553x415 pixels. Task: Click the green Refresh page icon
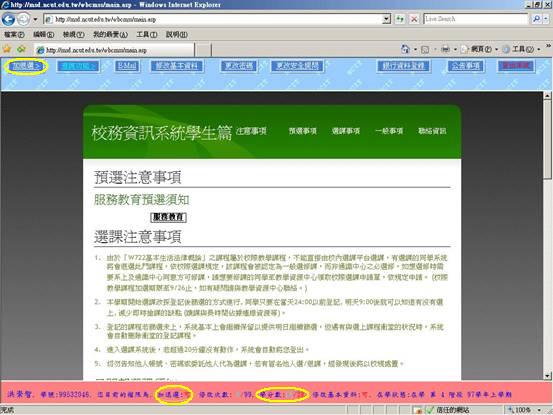[400, 19]
